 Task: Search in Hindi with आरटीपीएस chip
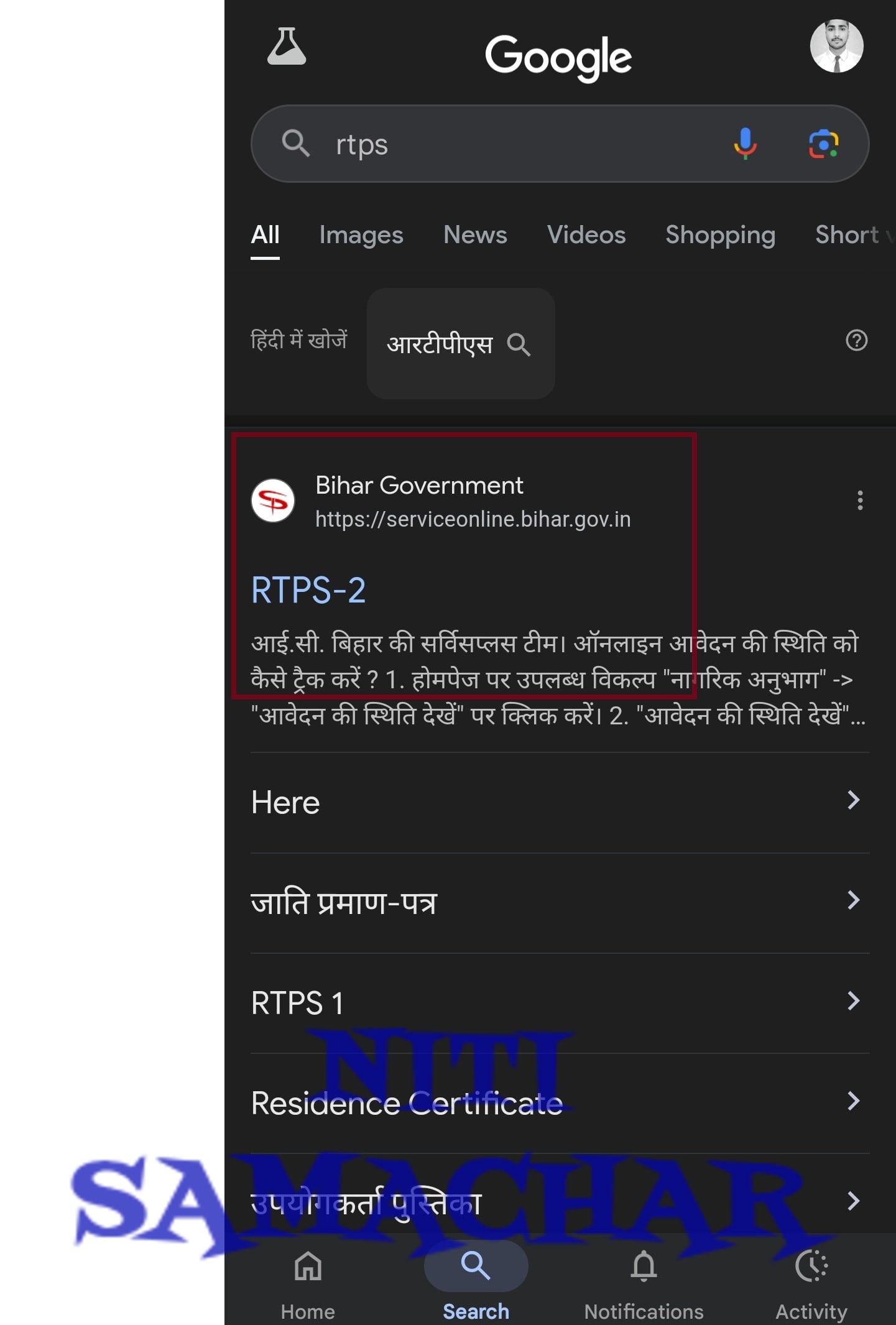coord(460,343)
